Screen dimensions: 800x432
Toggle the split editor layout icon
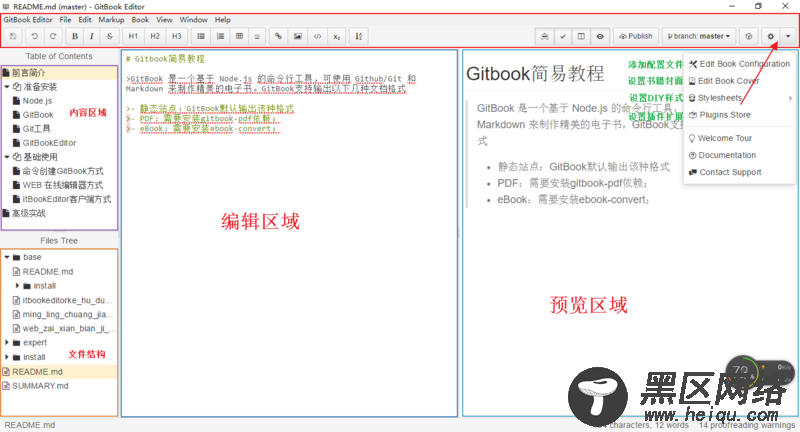(x=581, y=36)
